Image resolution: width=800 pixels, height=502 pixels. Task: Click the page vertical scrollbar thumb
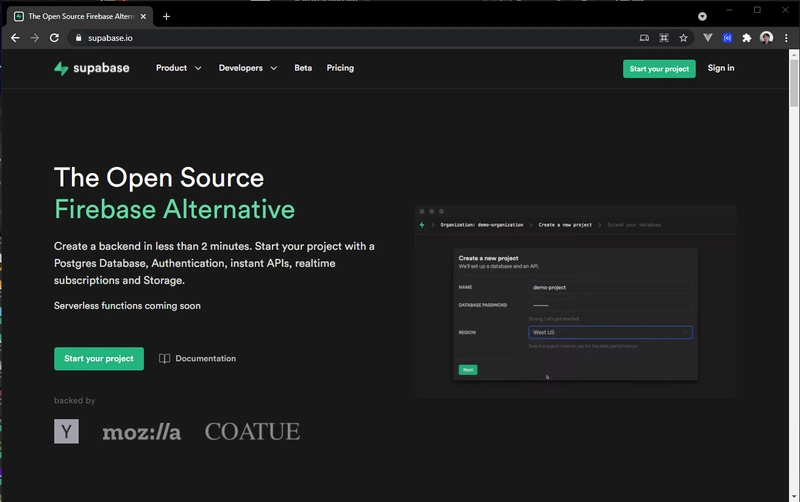pyautogui.click(x=794, y=83)
